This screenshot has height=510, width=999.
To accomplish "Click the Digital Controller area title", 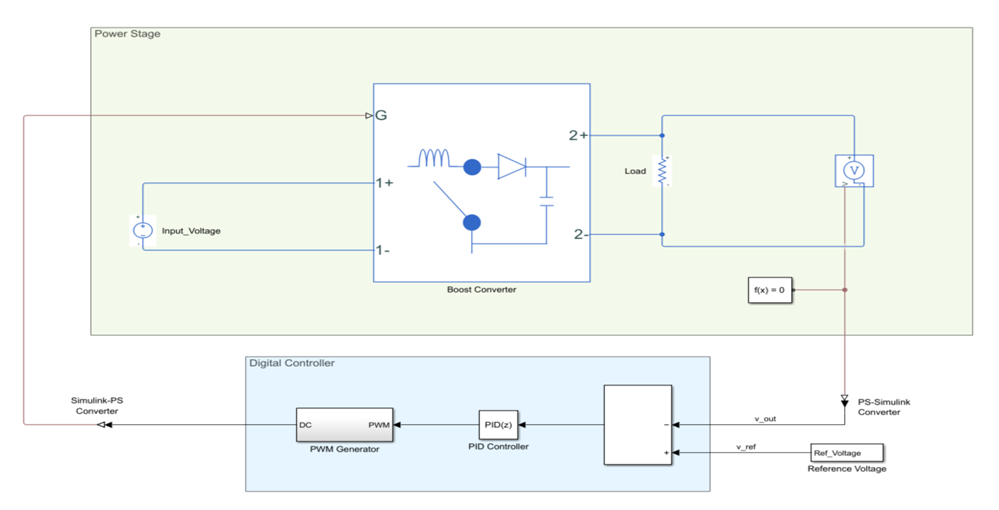I will click(291, 363).
